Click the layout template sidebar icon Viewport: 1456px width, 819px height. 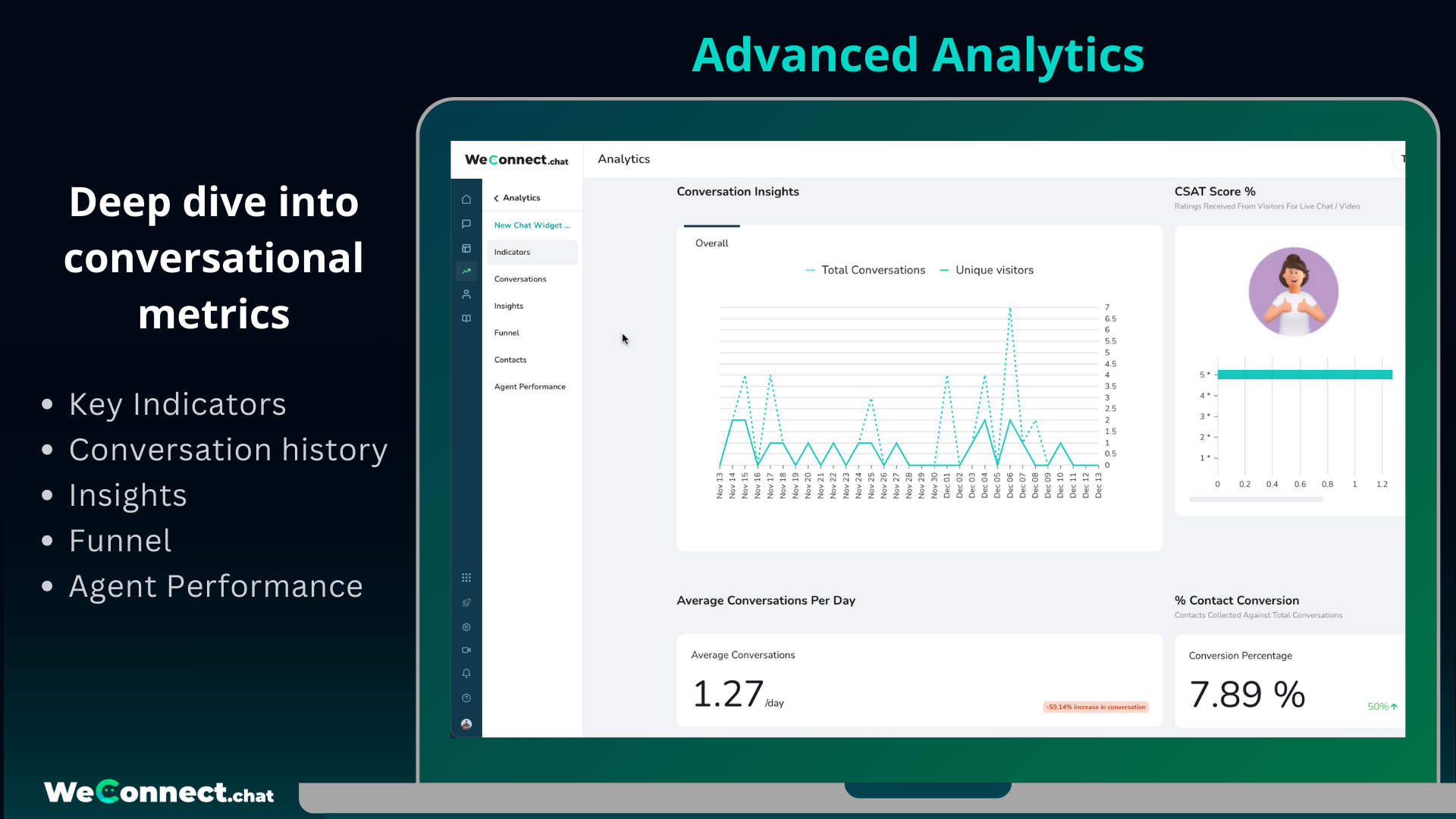coord(466,249)
